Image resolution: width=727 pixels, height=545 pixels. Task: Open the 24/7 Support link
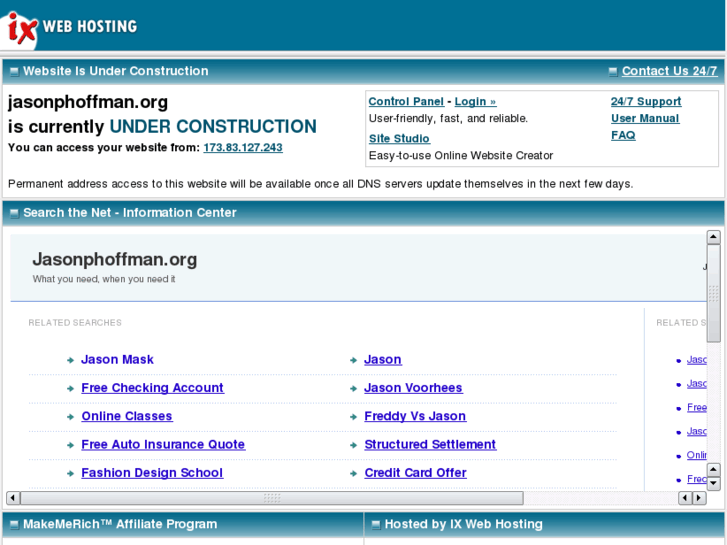[646, 102]
